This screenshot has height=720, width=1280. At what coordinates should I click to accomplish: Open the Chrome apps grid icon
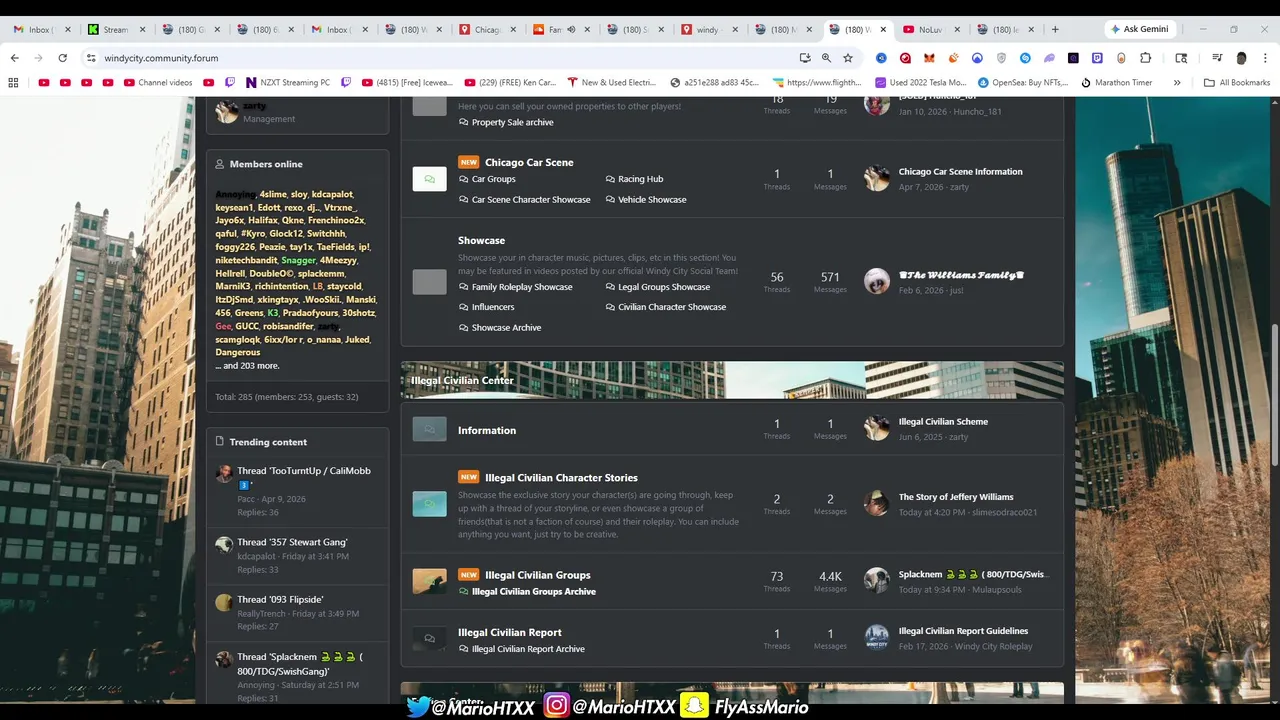tap(13, 83)
